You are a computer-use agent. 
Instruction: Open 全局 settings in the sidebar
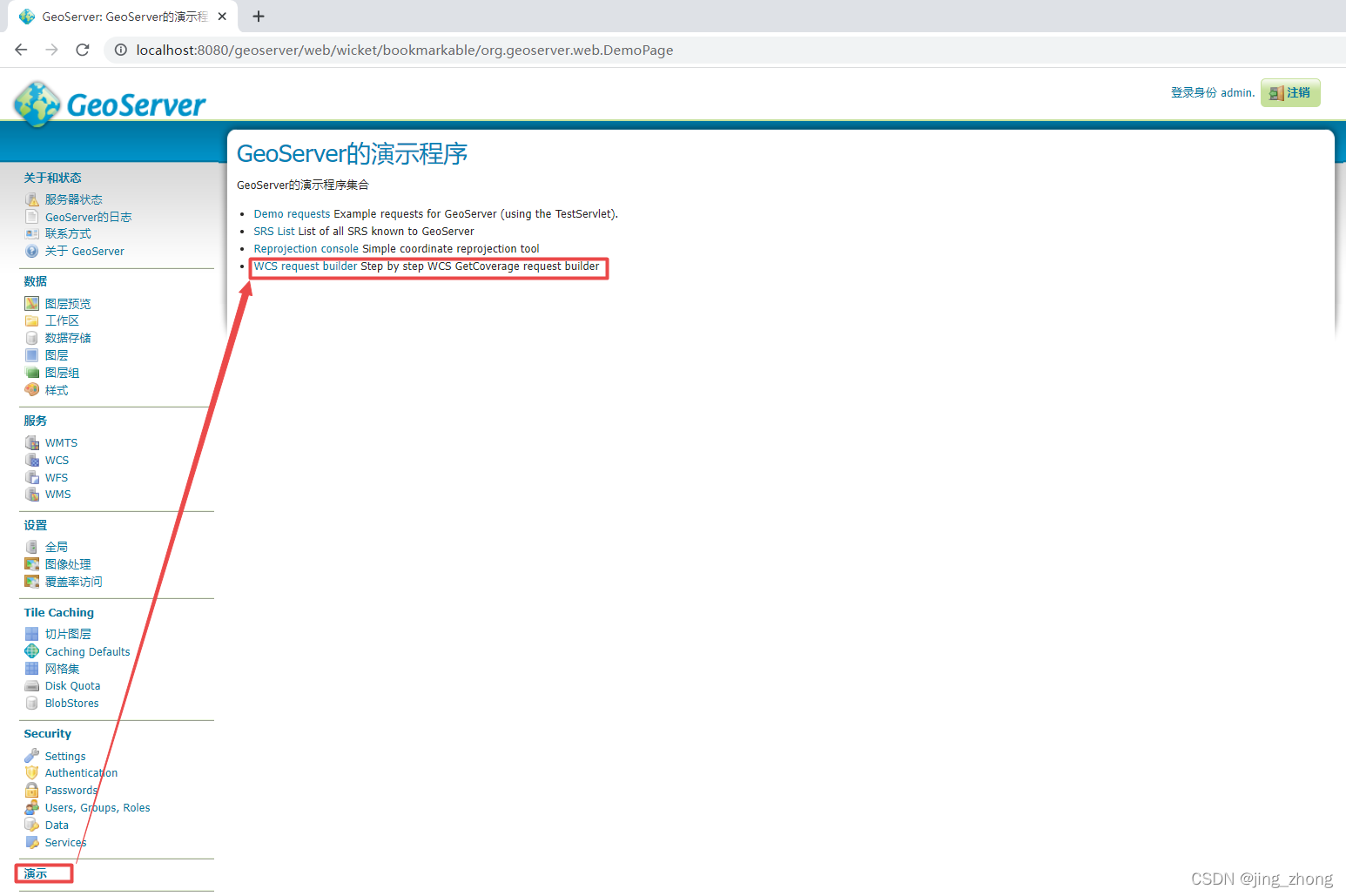pos(57,547)
